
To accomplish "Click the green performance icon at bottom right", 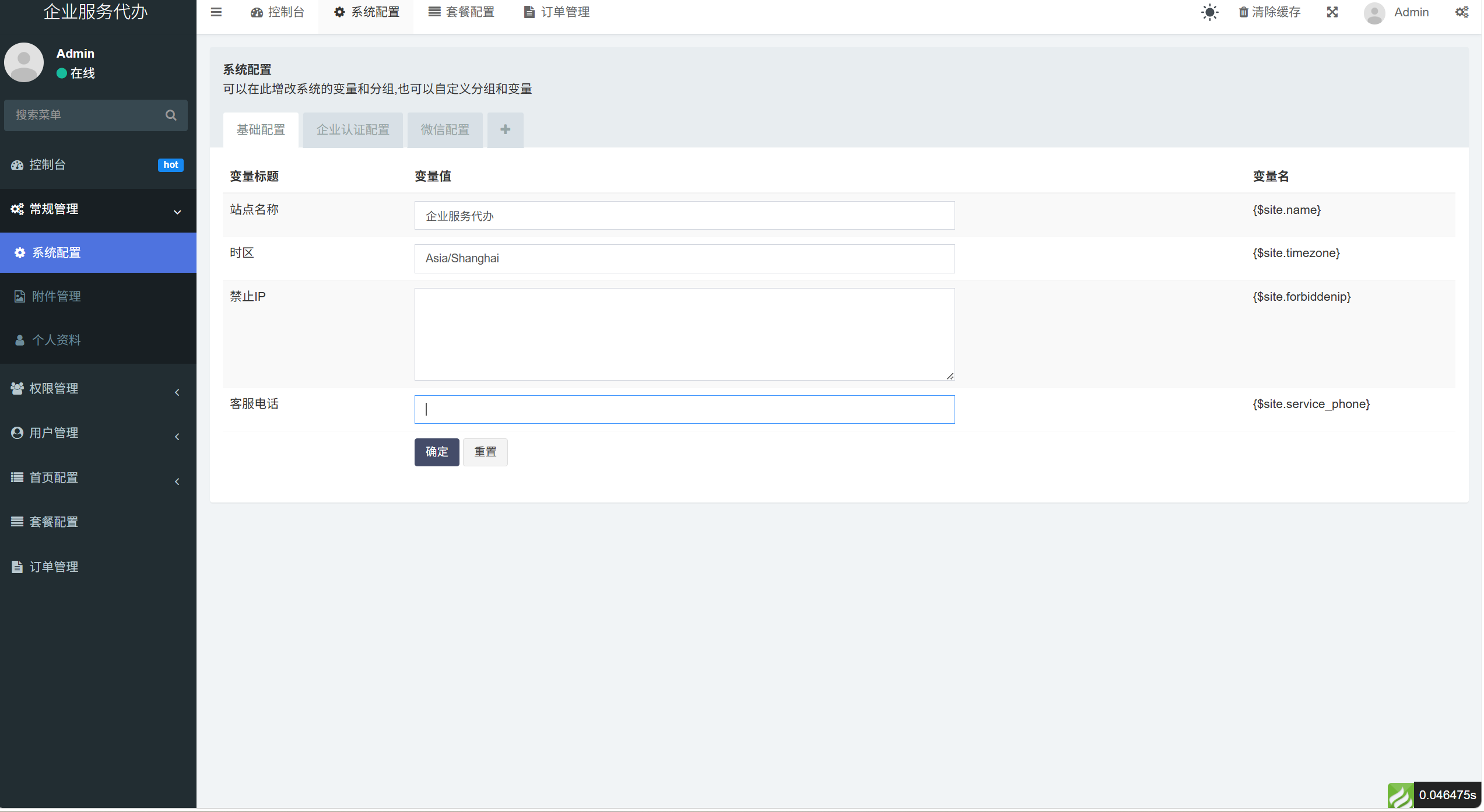I will [1400, 796].
